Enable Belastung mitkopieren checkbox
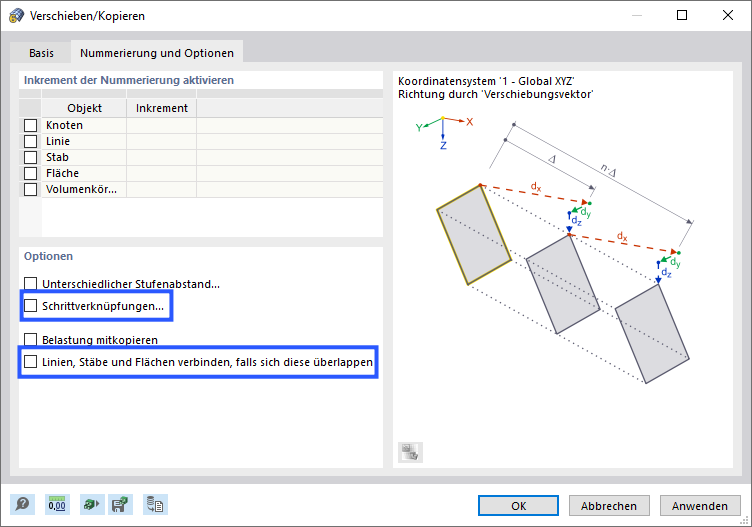Image resolution: width=752 pixels, height=527 pixels. click(x=31, y=340)
